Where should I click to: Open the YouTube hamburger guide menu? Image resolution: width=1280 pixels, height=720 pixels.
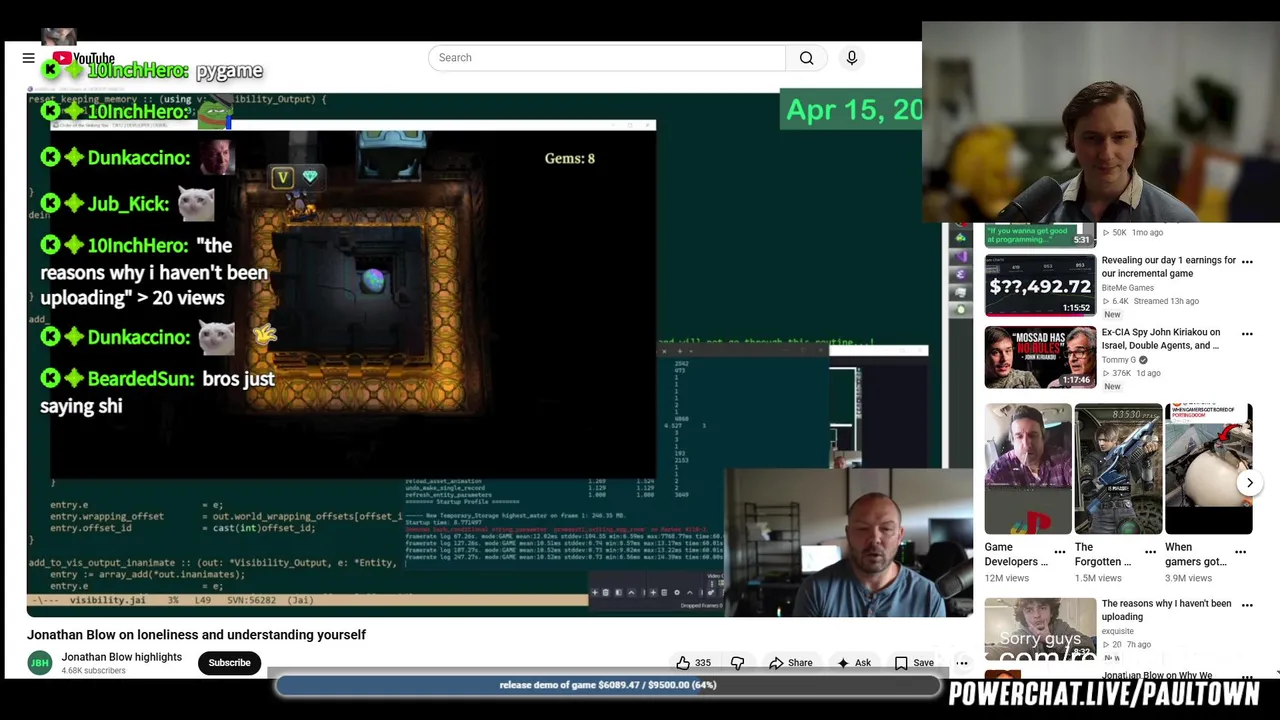tap(29, 58)
